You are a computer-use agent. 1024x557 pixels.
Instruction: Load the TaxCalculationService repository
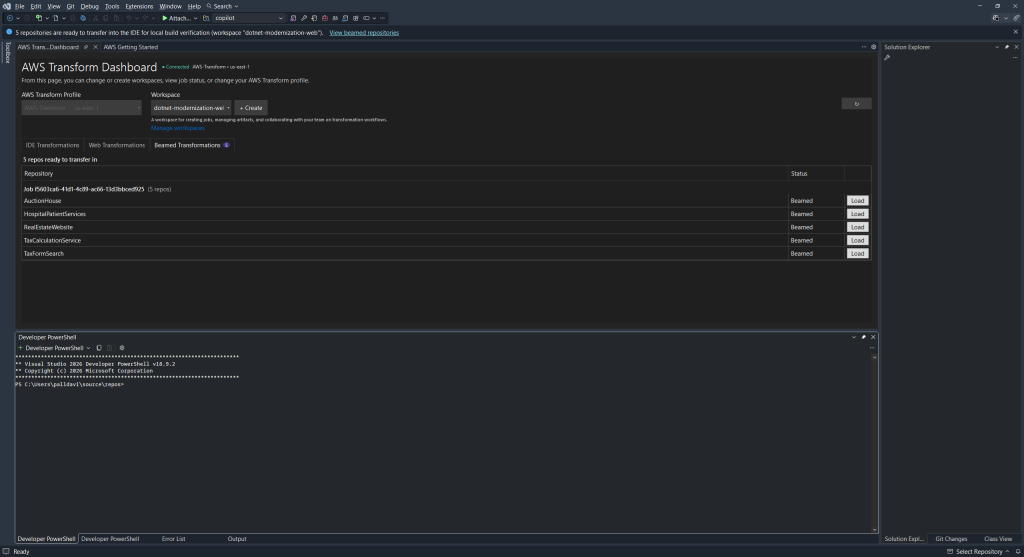(857, 240)
